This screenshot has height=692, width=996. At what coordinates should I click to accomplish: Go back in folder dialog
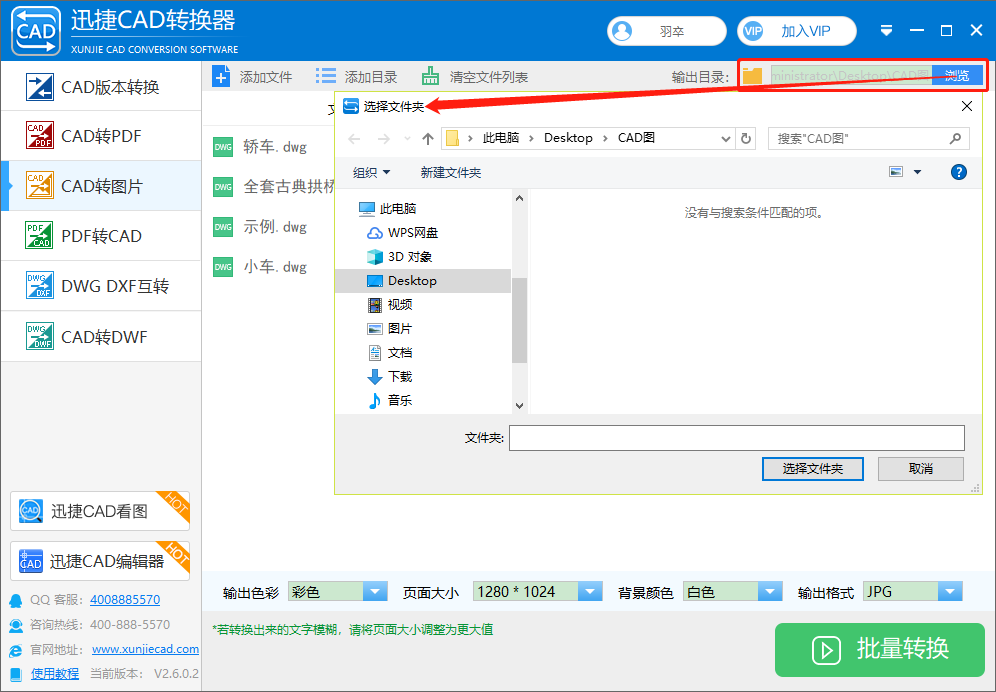tap(354, 139)
